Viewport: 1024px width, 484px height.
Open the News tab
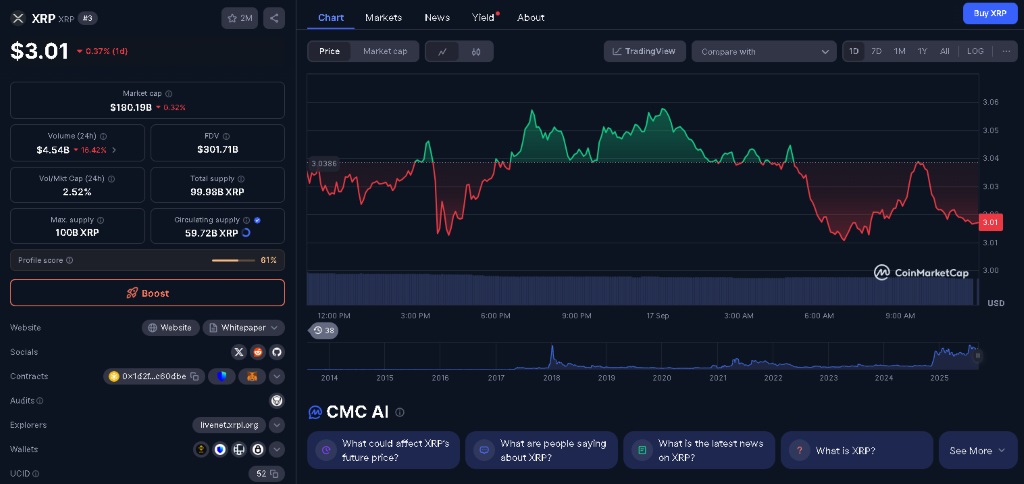[437, 17]
